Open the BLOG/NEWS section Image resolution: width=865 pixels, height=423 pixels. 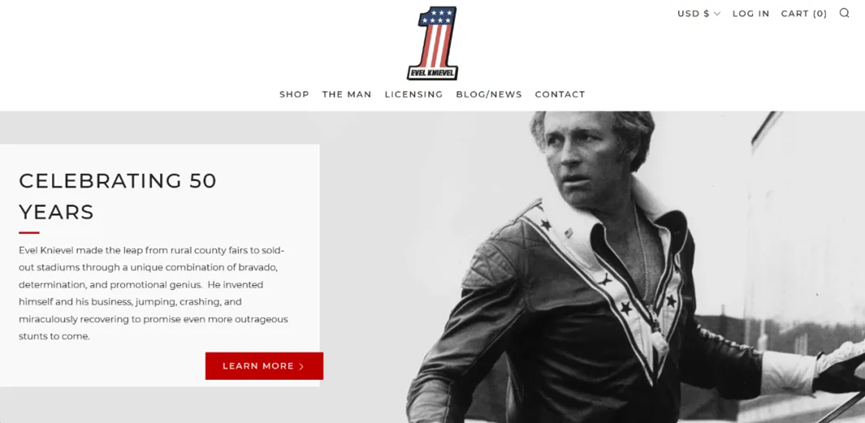pos(489,94)
